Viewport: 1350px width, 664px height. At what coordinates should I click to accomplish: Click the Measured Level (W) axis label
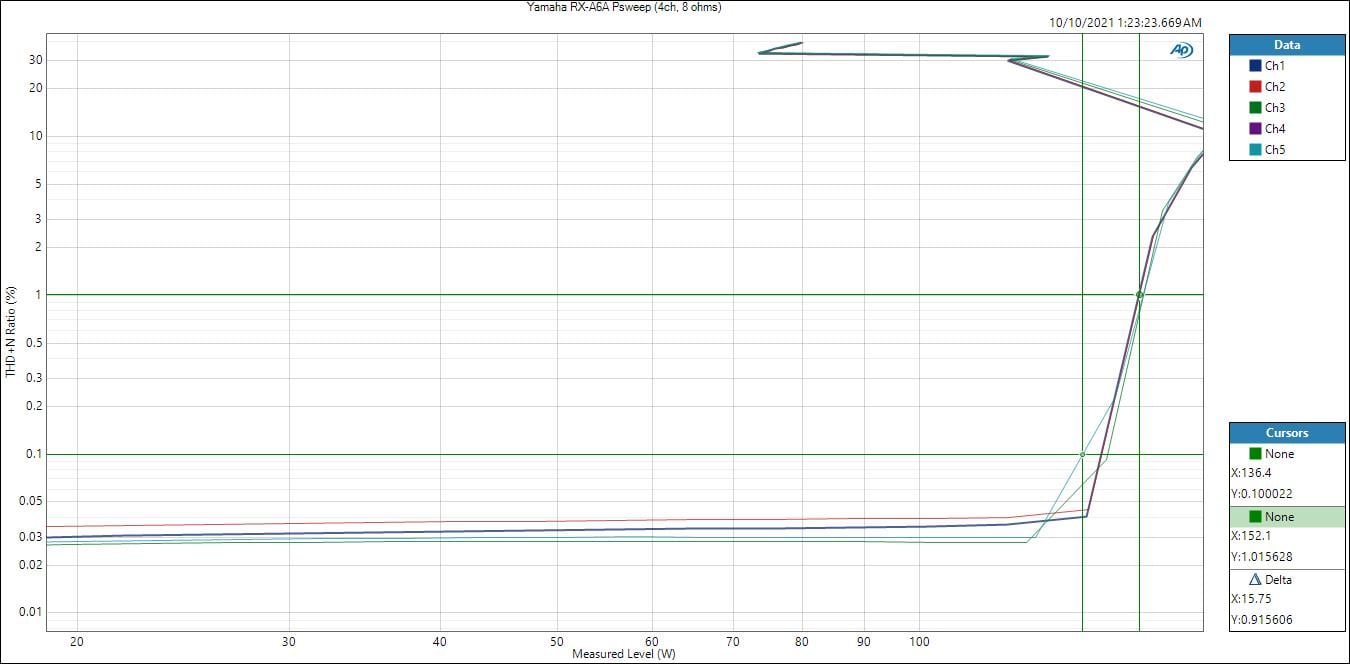[x=624, y=654]
